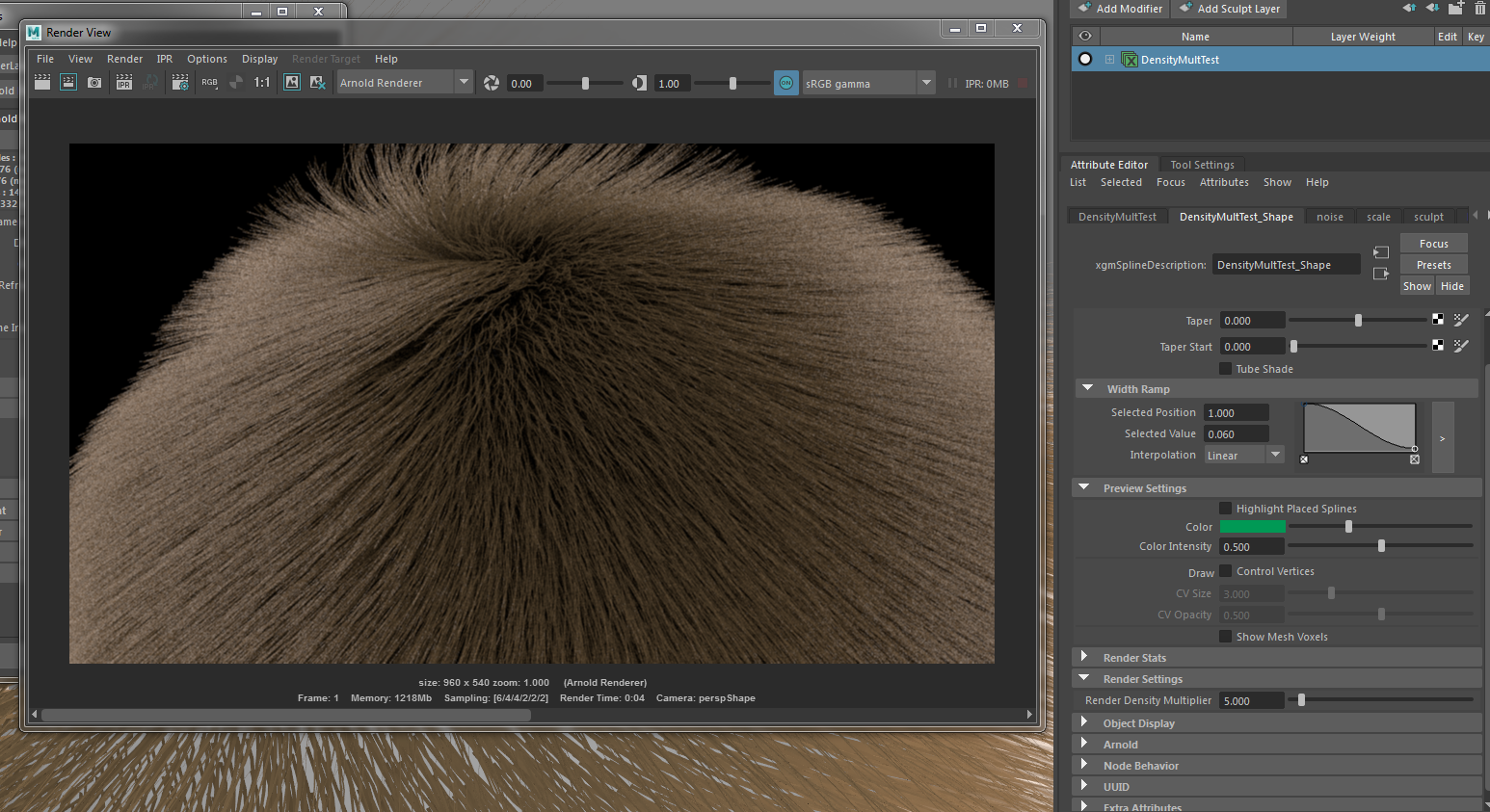Click move modifier down arrow icon

click(1432, 8)
